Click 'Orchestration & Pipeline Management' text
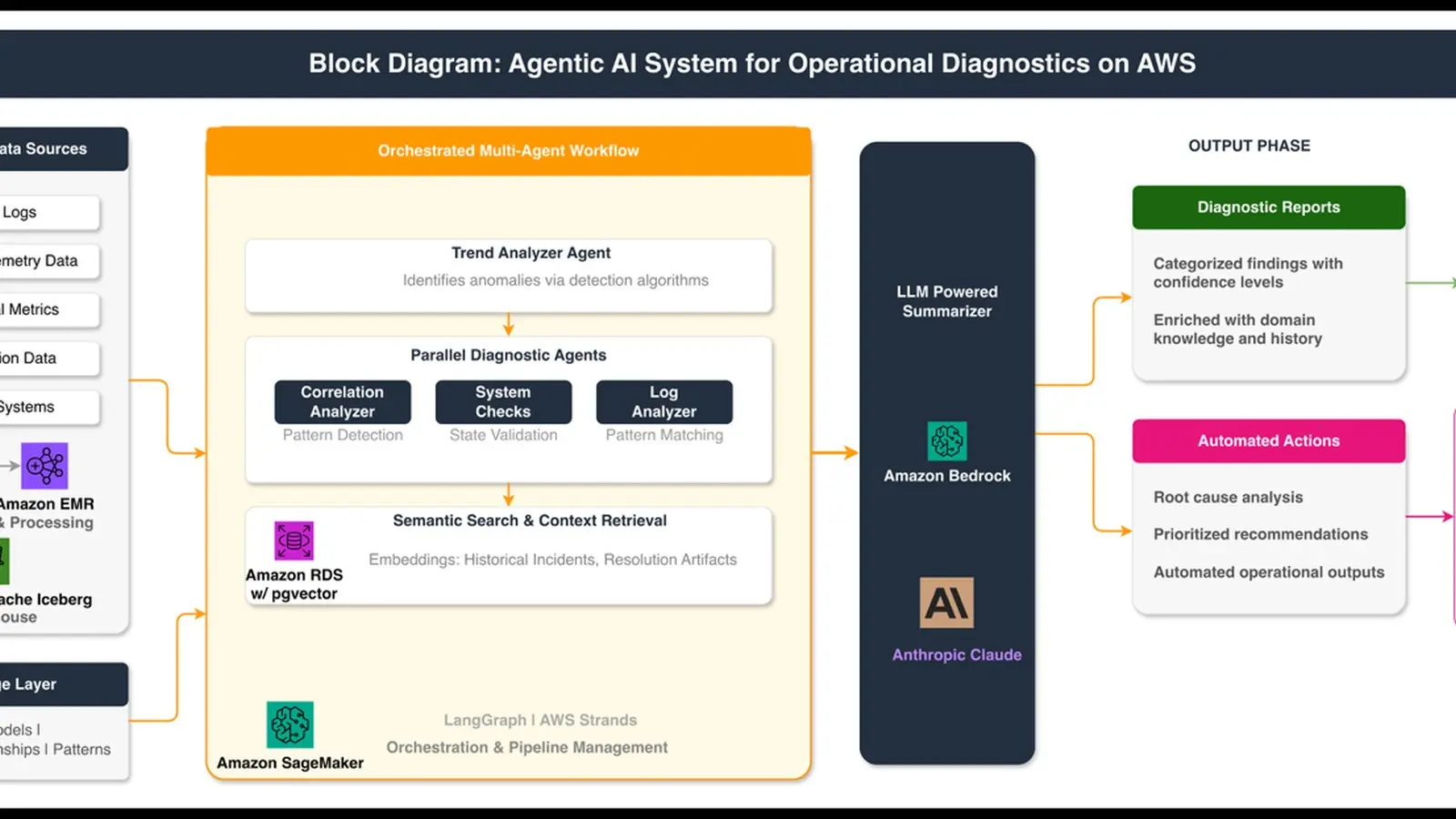The height and width of the screenshot is (819, 1456). (527, 747)
